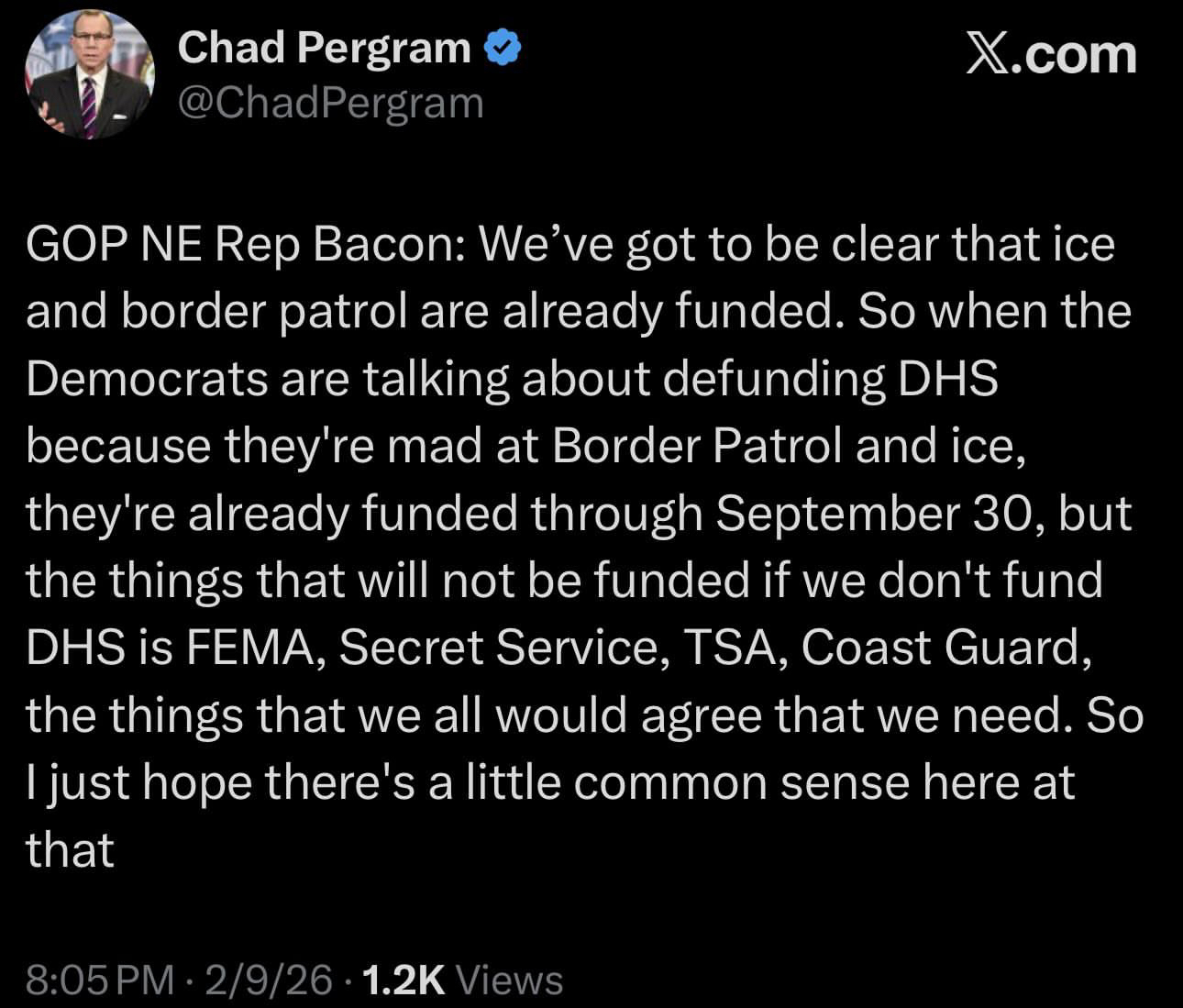Select the 2/9/26 post date

[269, 980]
